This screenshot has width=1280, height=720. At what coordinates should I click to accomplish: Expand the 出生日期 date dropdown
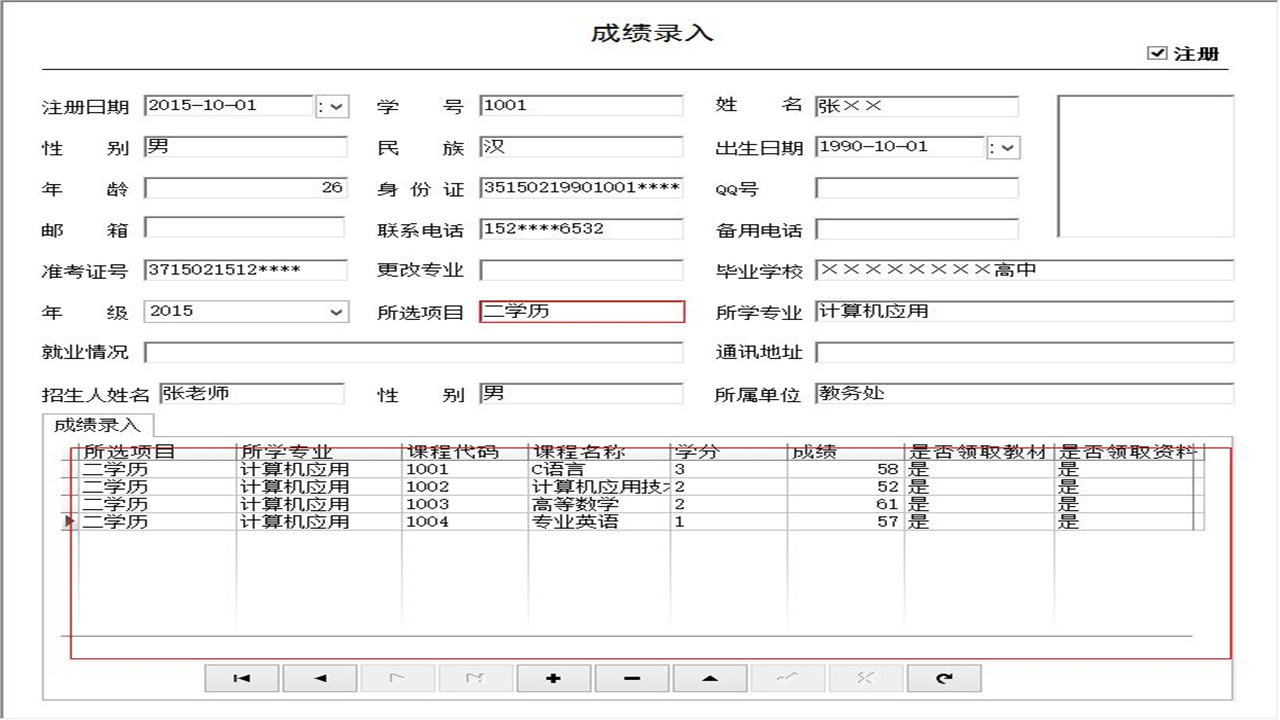pyautogui.click(x=1008, y=147)
